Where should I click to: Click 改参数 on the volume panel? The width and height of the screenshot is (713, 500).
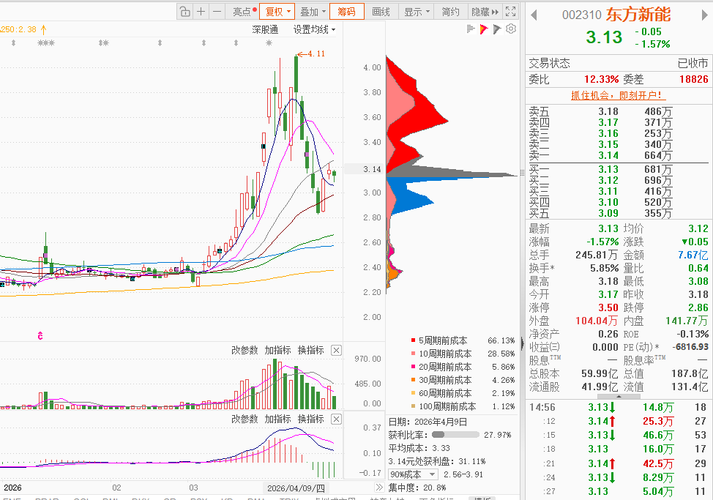(245, 350)
